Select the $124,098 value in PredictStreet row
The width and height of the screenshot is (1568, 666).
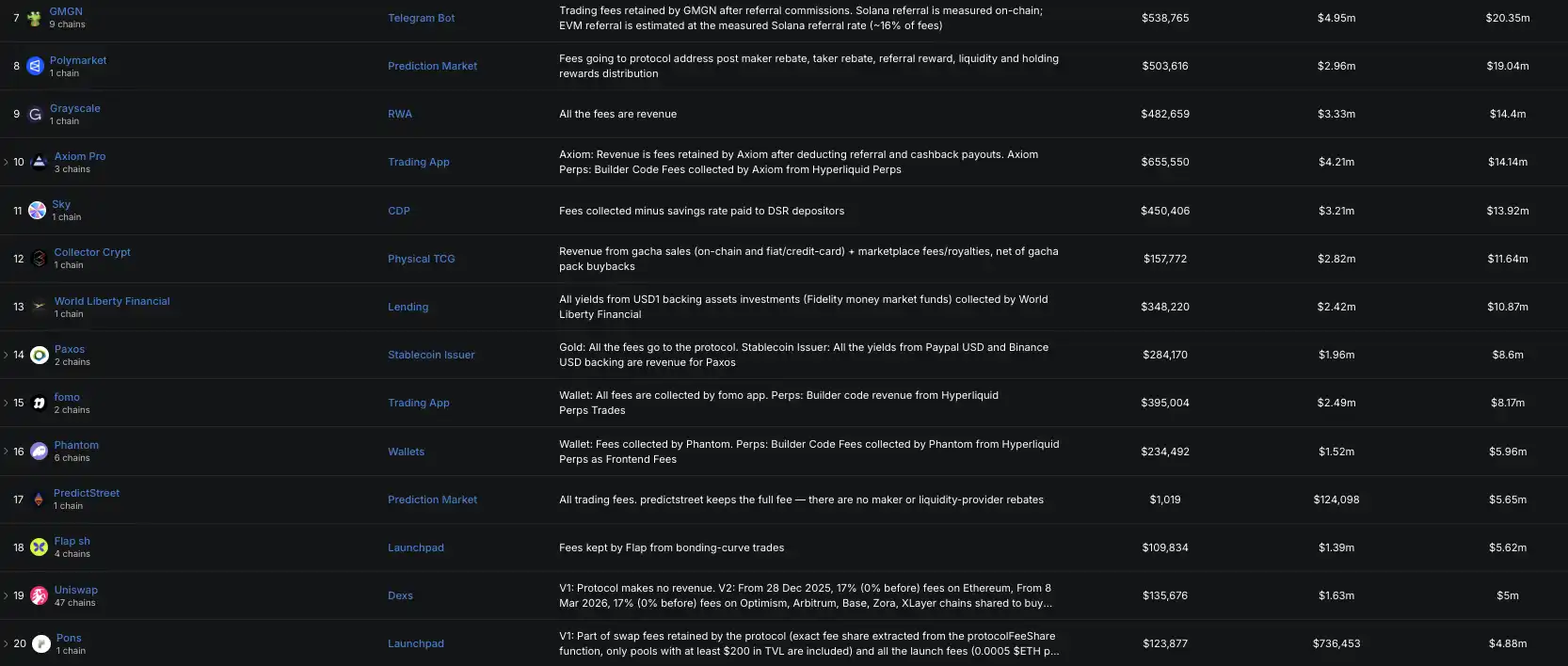click(x=1336, y=499)
